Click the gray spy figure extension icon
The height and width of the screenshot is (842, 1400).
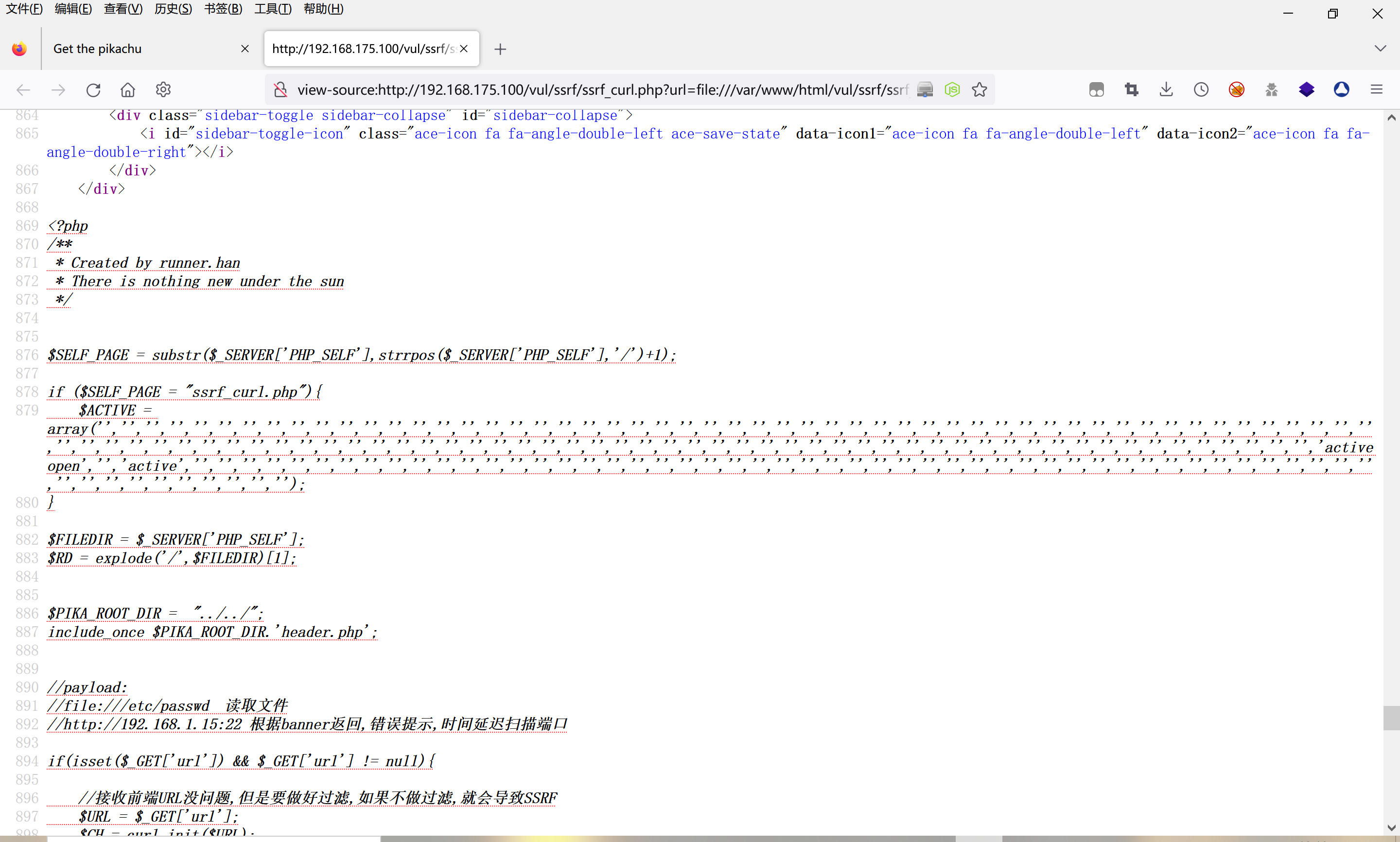tap(1271, 90)
